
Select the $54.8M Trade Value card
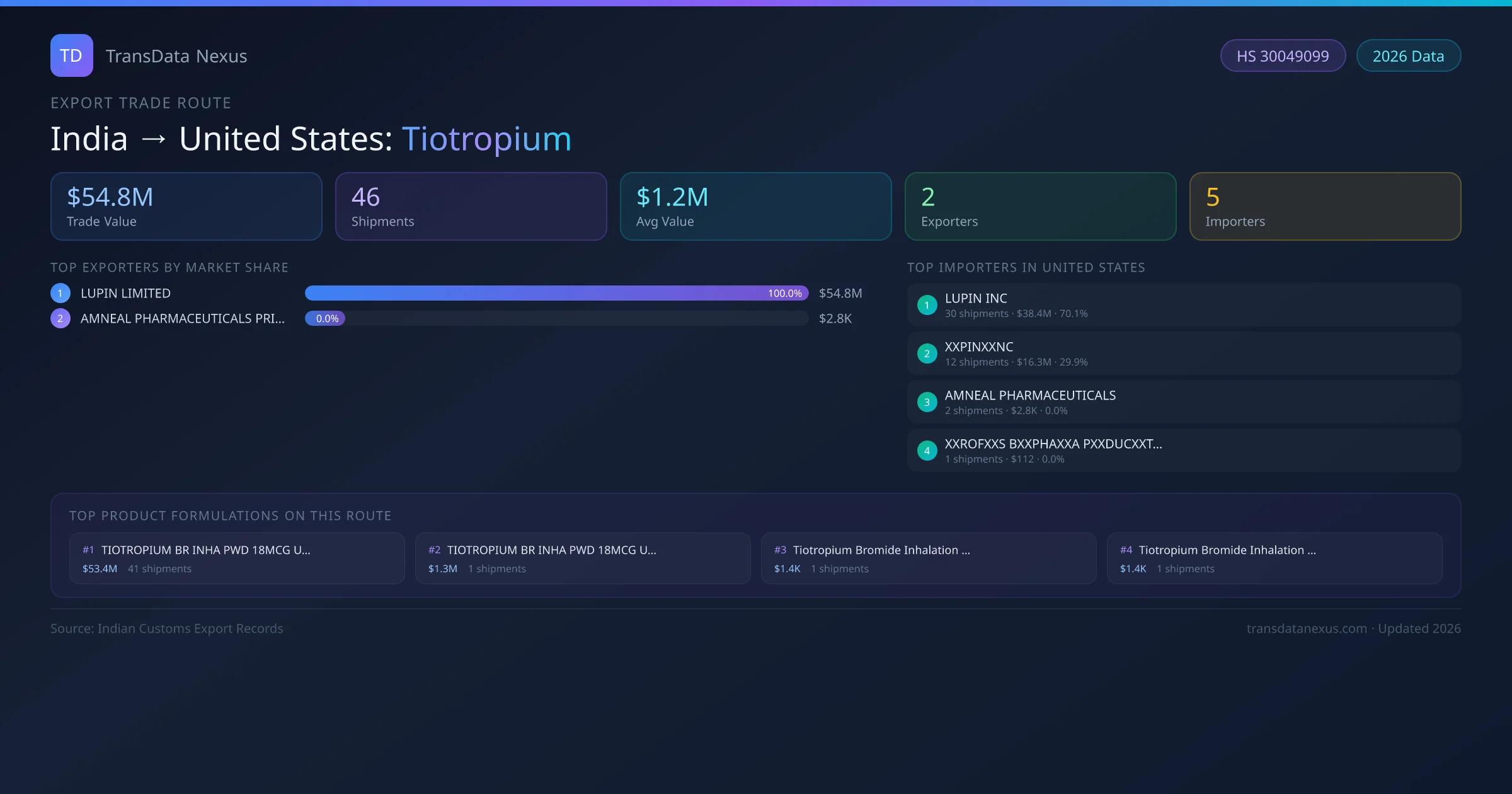point(186,207)
